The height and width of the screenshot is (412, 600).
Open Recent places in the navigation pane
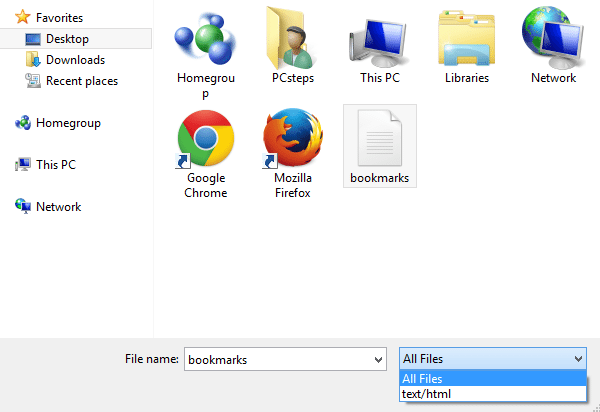pos(82,81)
